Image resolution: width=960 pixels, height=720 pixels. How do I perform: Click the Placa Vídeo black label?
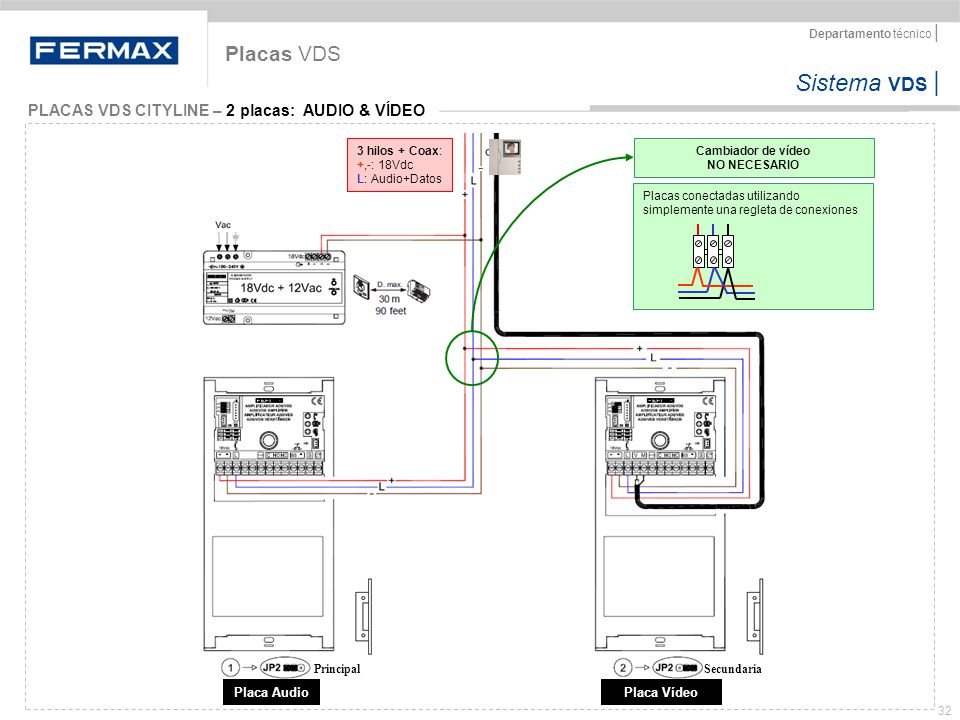[x=661, y=692]
